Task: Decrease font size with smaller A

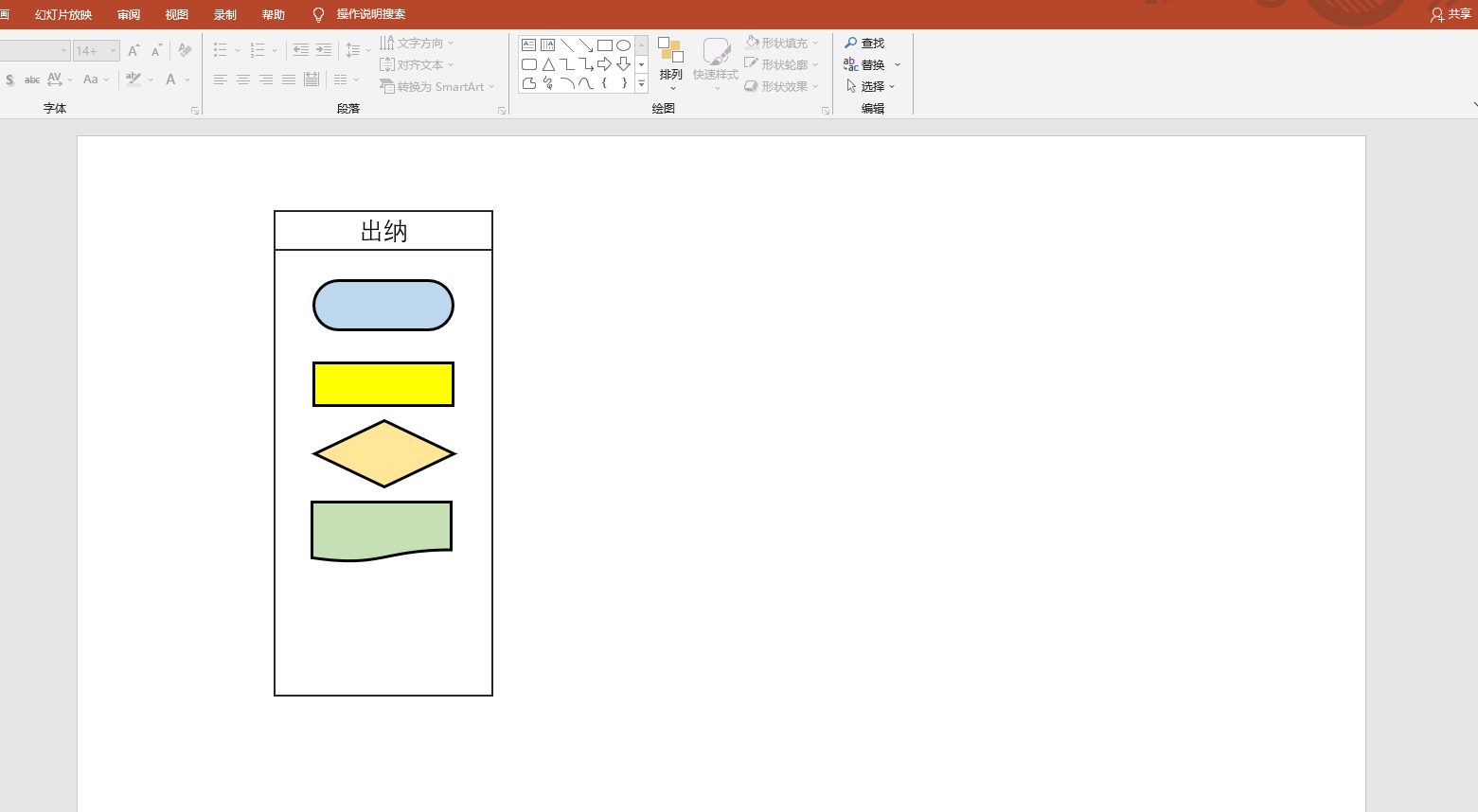Action: pos(156,50)
